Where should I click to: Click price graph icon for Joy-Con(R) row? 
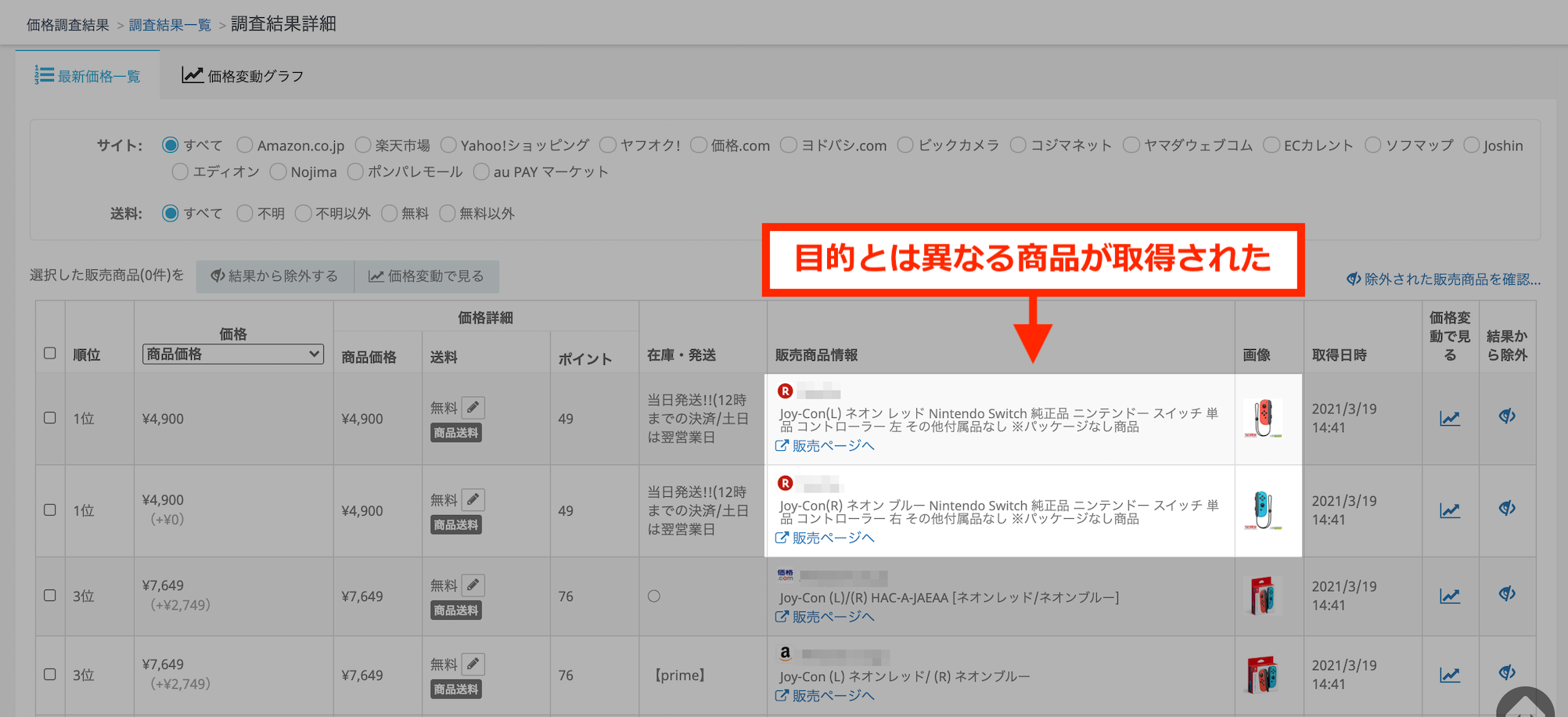(x=1449, y=511)
